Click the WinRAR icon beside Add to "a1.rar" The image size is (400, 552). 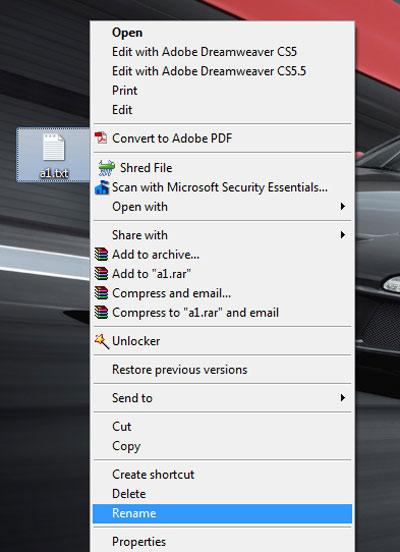(101, 274)
